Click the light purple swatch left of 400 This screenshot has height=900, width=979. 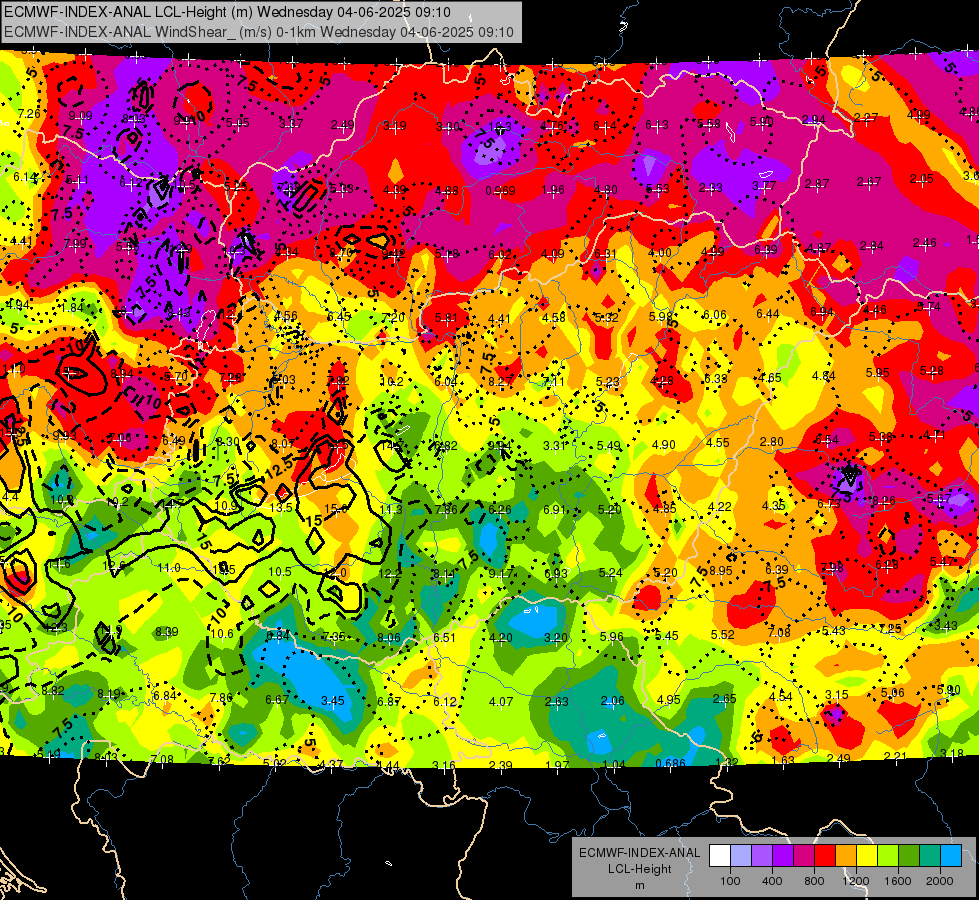(762, 856)
